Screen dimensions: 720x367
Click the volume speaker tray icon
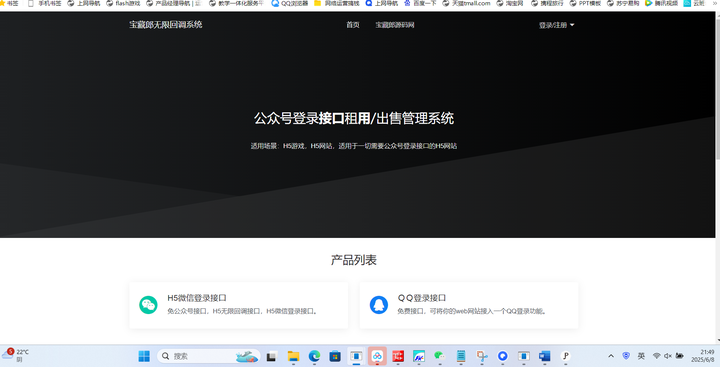click(668, 356)
